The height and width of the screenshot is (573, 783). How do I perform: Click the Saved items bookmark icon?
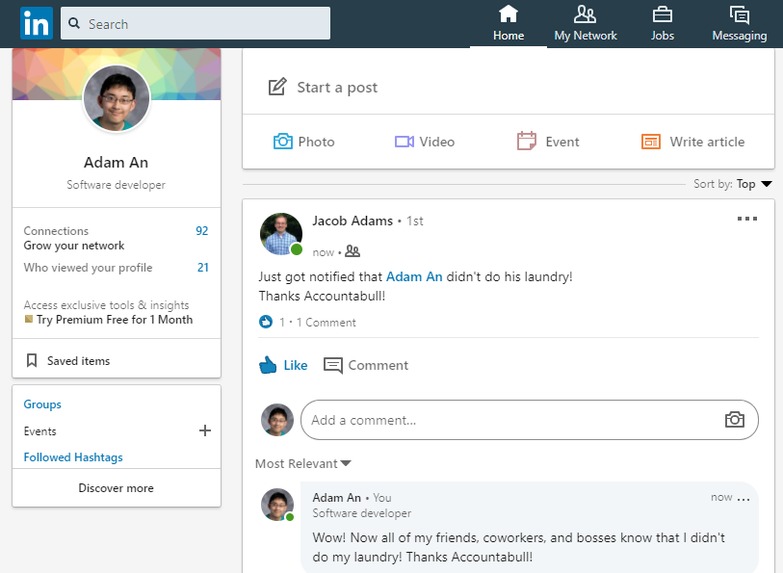pos(31,360)
